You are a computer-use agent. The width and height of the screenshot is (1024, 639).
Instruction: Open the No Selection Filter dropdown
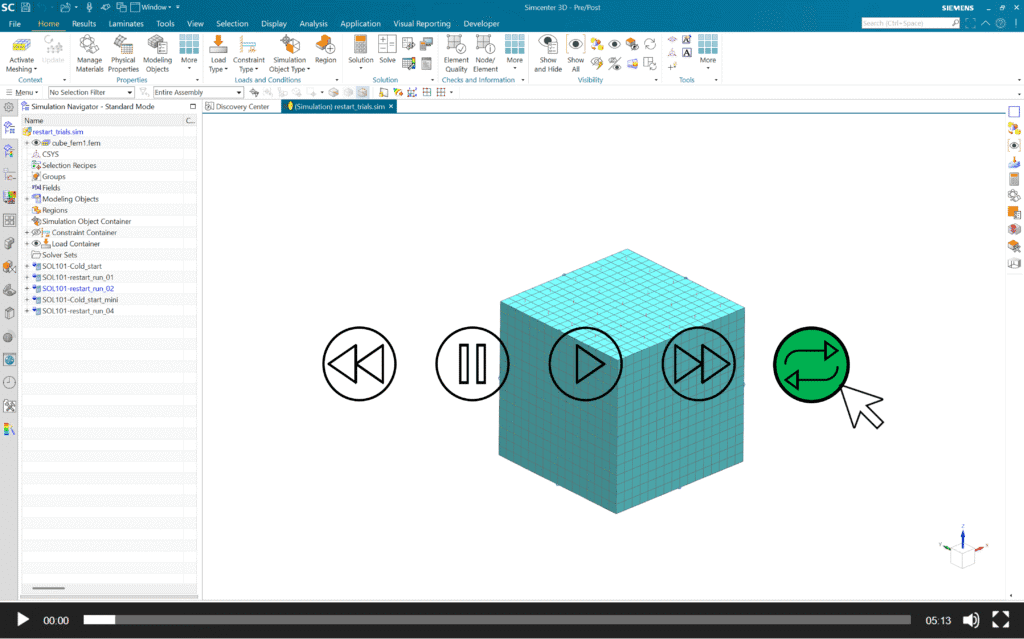[91, 92]
